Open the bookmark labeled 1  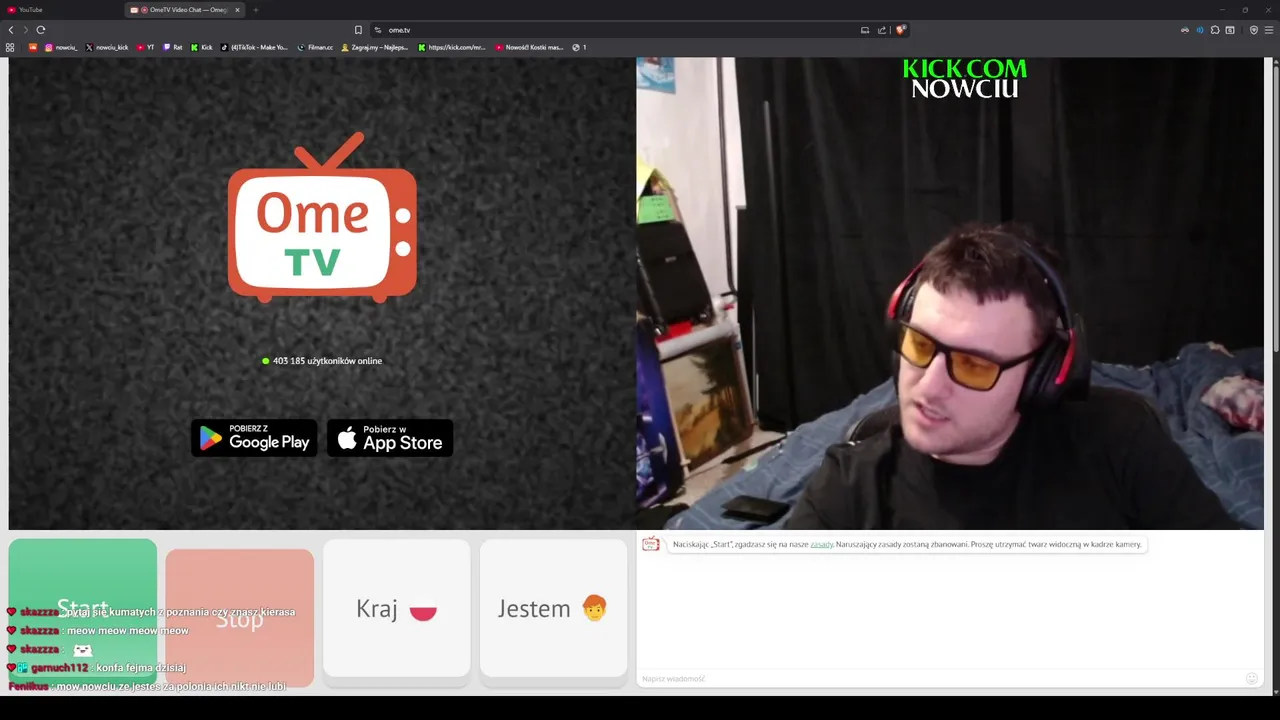pos(580,47)
